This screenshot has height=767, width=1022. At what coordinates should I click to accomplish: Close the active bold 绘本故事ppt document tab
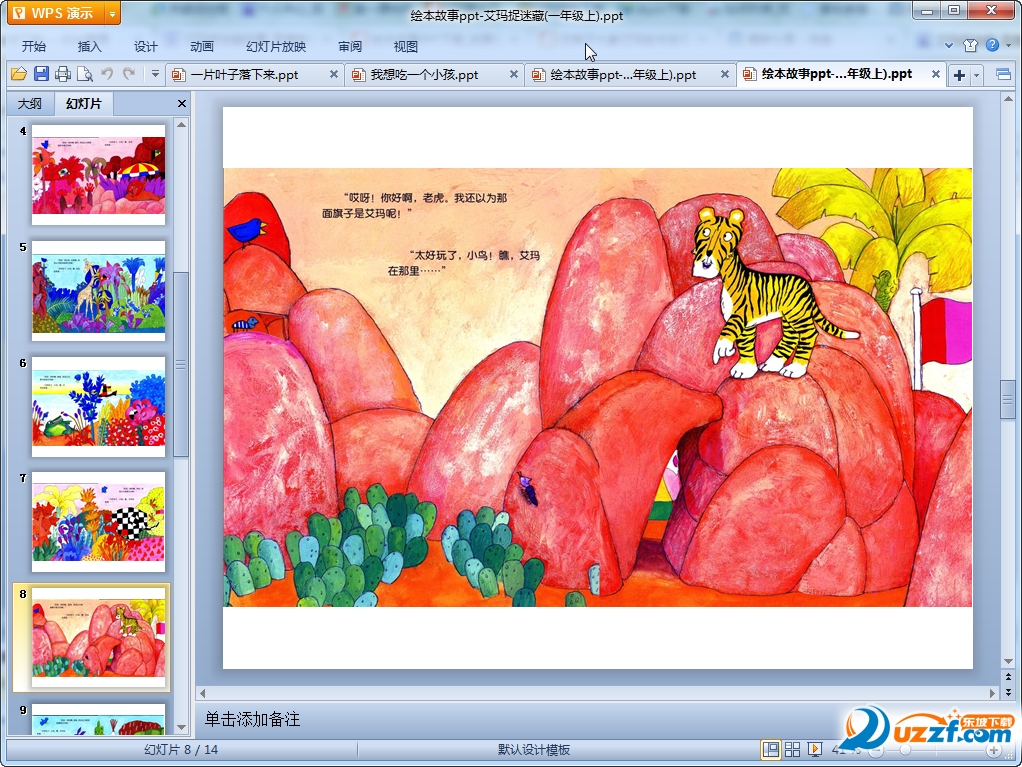coord(935,74)
